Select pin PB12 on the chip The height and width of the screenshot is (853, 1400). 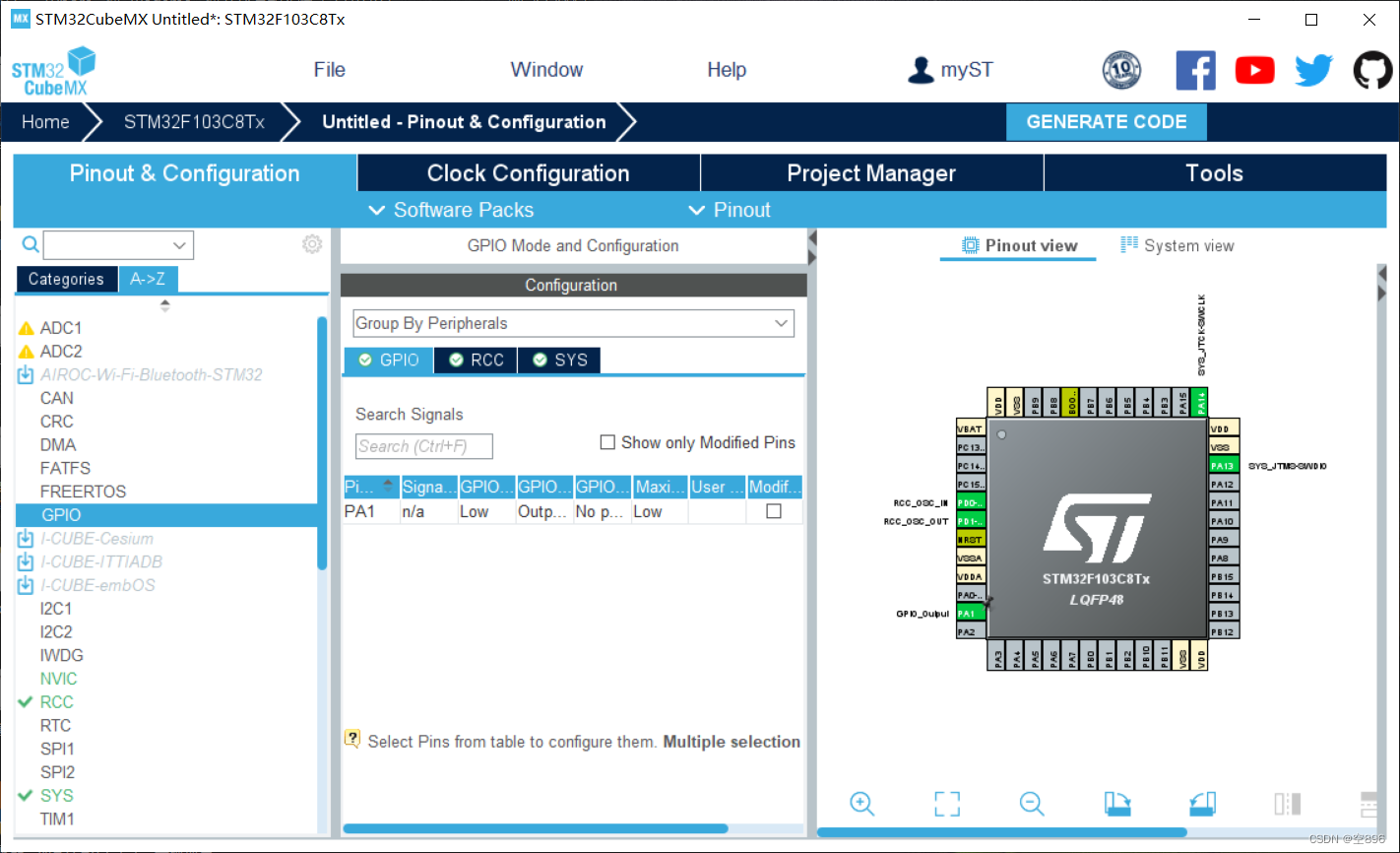[x=1223, y=631]
